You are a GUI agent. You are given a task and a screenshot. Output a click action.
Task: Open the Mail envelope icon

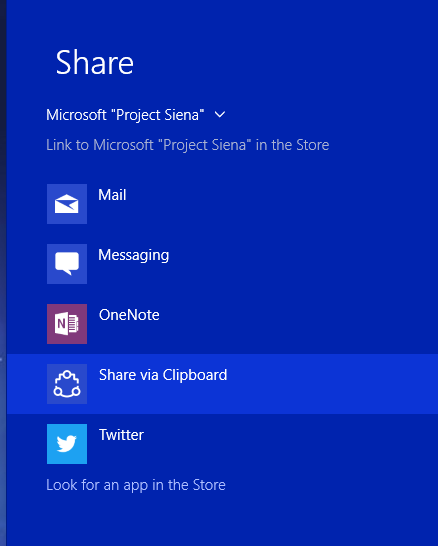(x=67, y=204)
